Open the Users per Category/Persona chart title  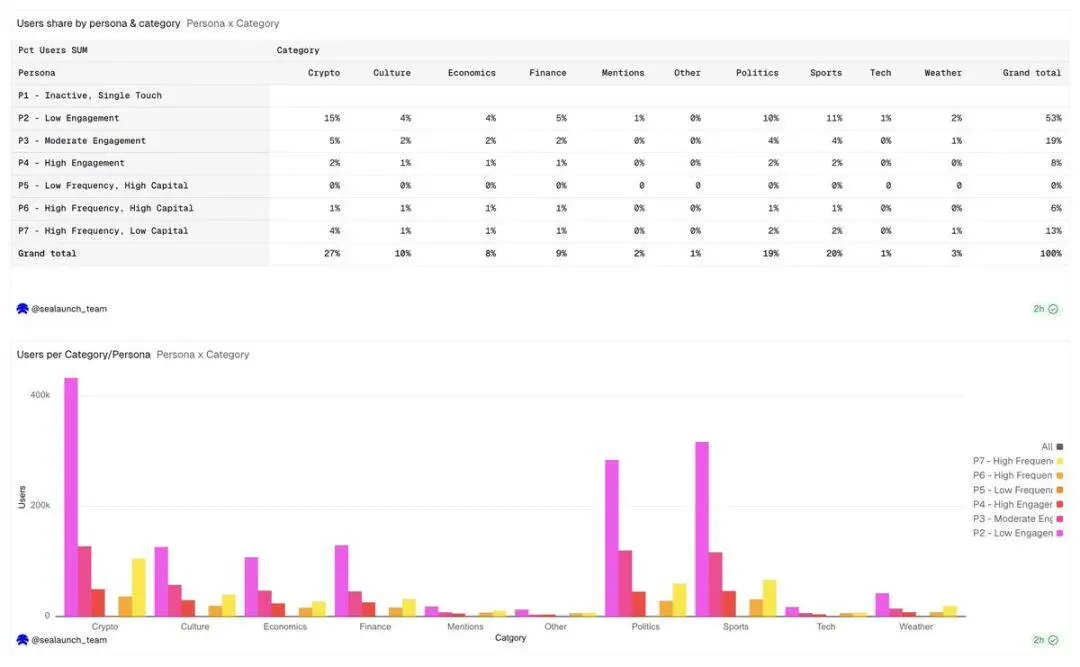tap(83, 355)
